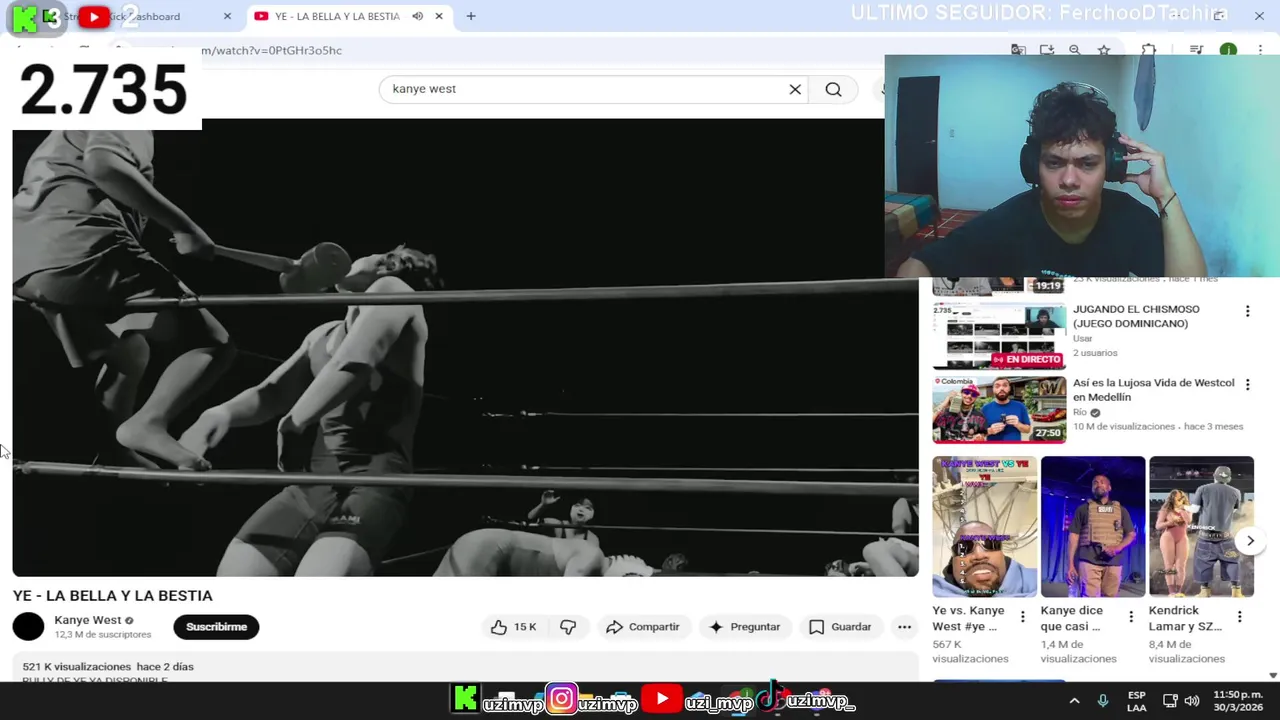1280x720 pixels.
Task: Click the page scrollbar down arrow
Action: (1273, 676)
